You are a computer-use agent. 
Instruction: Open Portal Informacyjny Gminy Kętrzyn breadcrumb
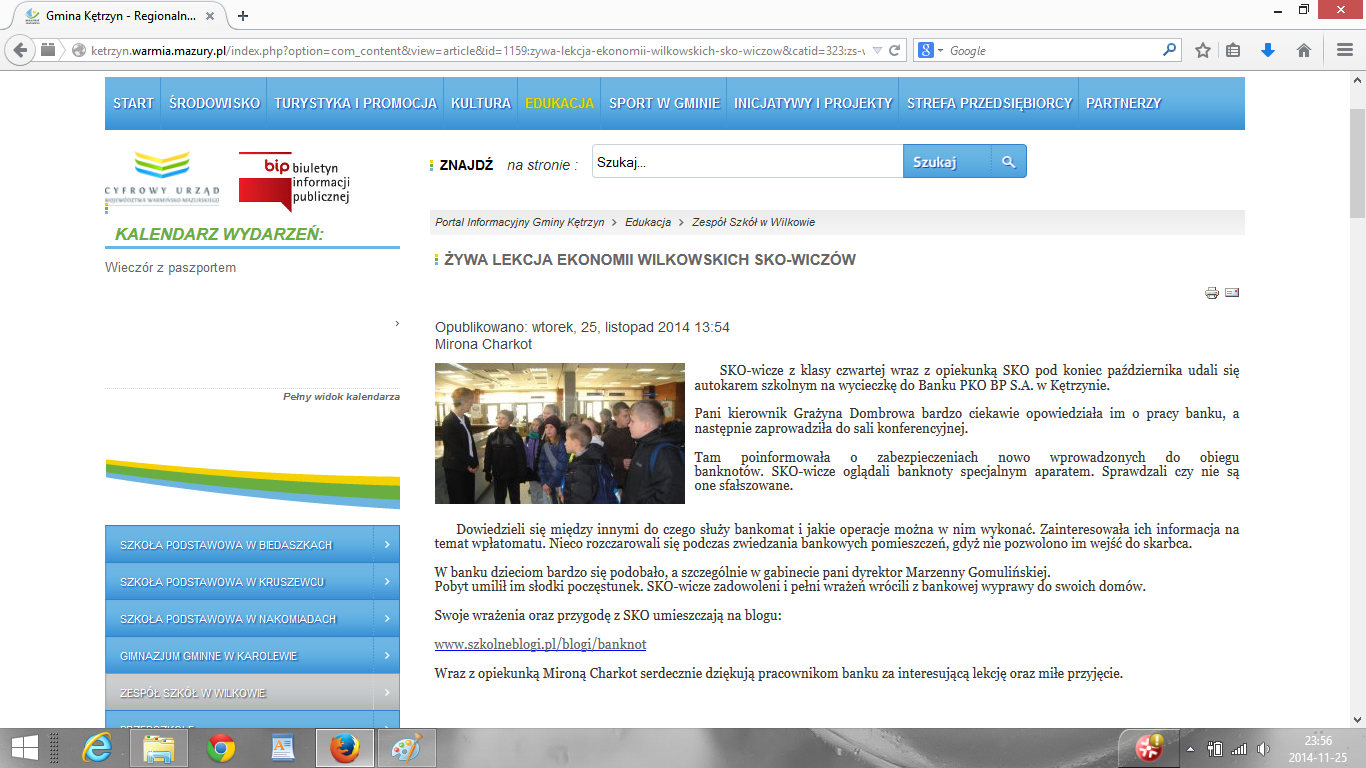coord(519,222)
